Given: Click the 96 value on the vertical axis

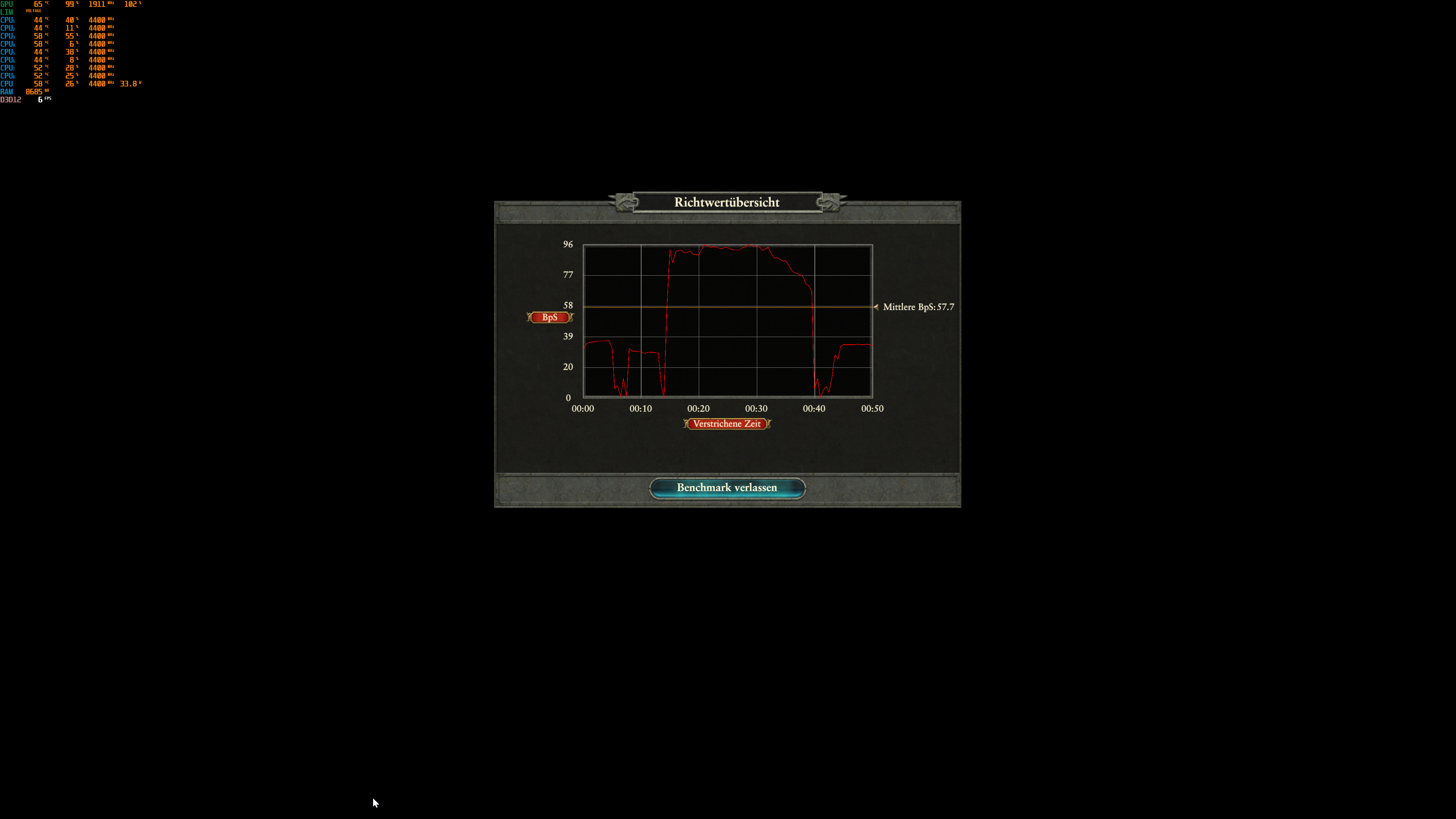Looking at the screenshot, I should pyautogui.click(x=568, y=244).
